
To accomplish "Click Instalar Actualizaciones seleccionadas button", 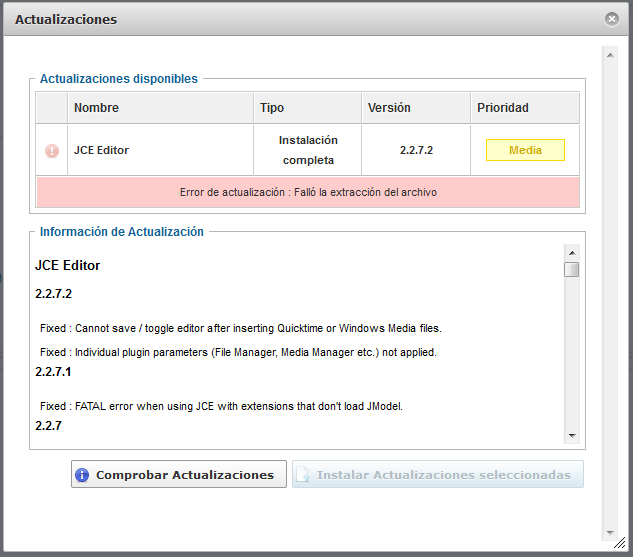I will tap(438, 474).
